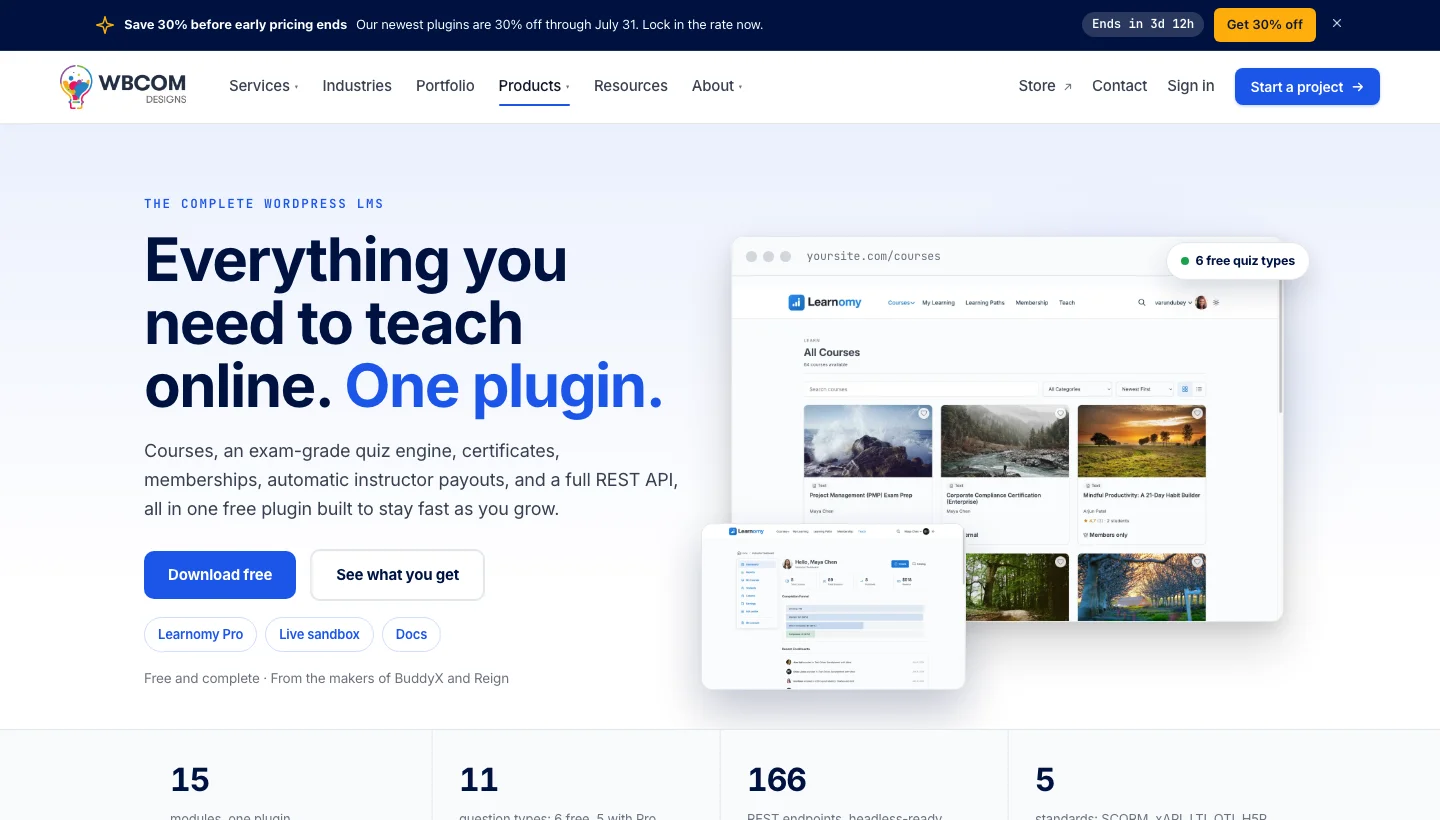
Task: Click the Members only label on the Mindful course
Action: 1108,535
